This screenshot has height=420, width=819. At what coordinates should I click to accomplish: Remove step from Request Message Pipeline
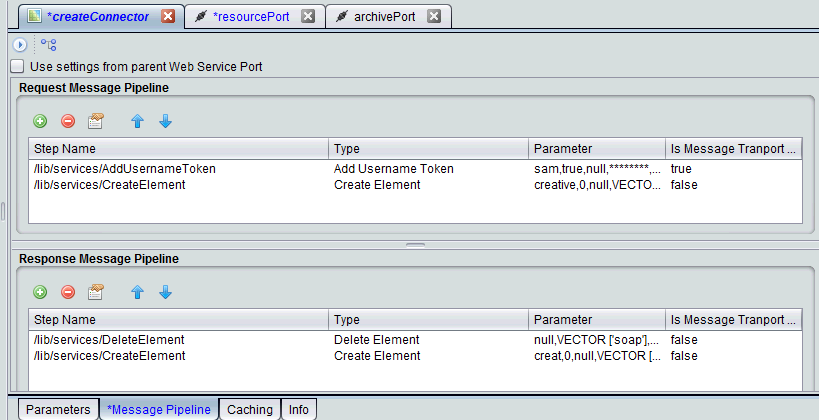[x=68, y=121]
